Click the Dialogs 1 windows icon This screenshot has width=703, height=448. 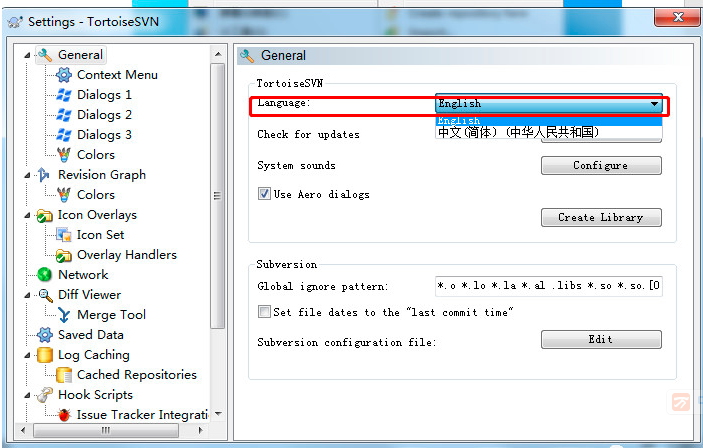tap(64, 95)
